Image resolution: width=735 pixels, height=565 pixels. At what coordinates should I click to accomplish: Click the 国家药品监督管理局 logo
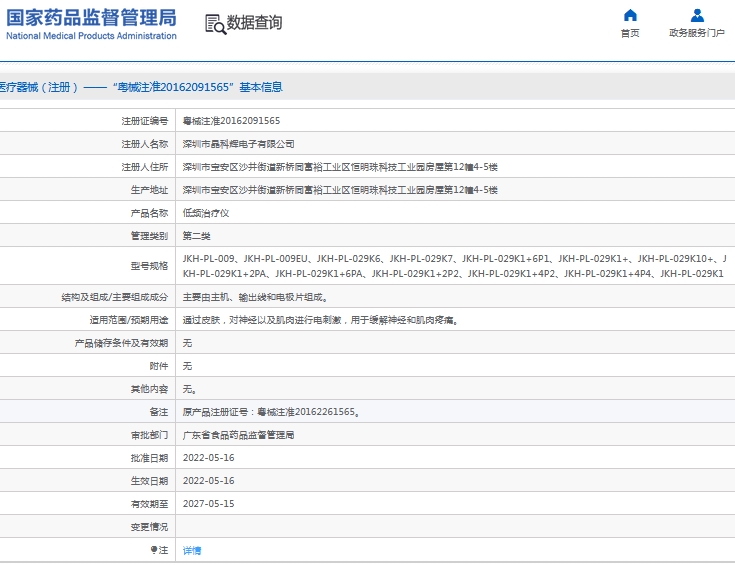click(91, 18)
